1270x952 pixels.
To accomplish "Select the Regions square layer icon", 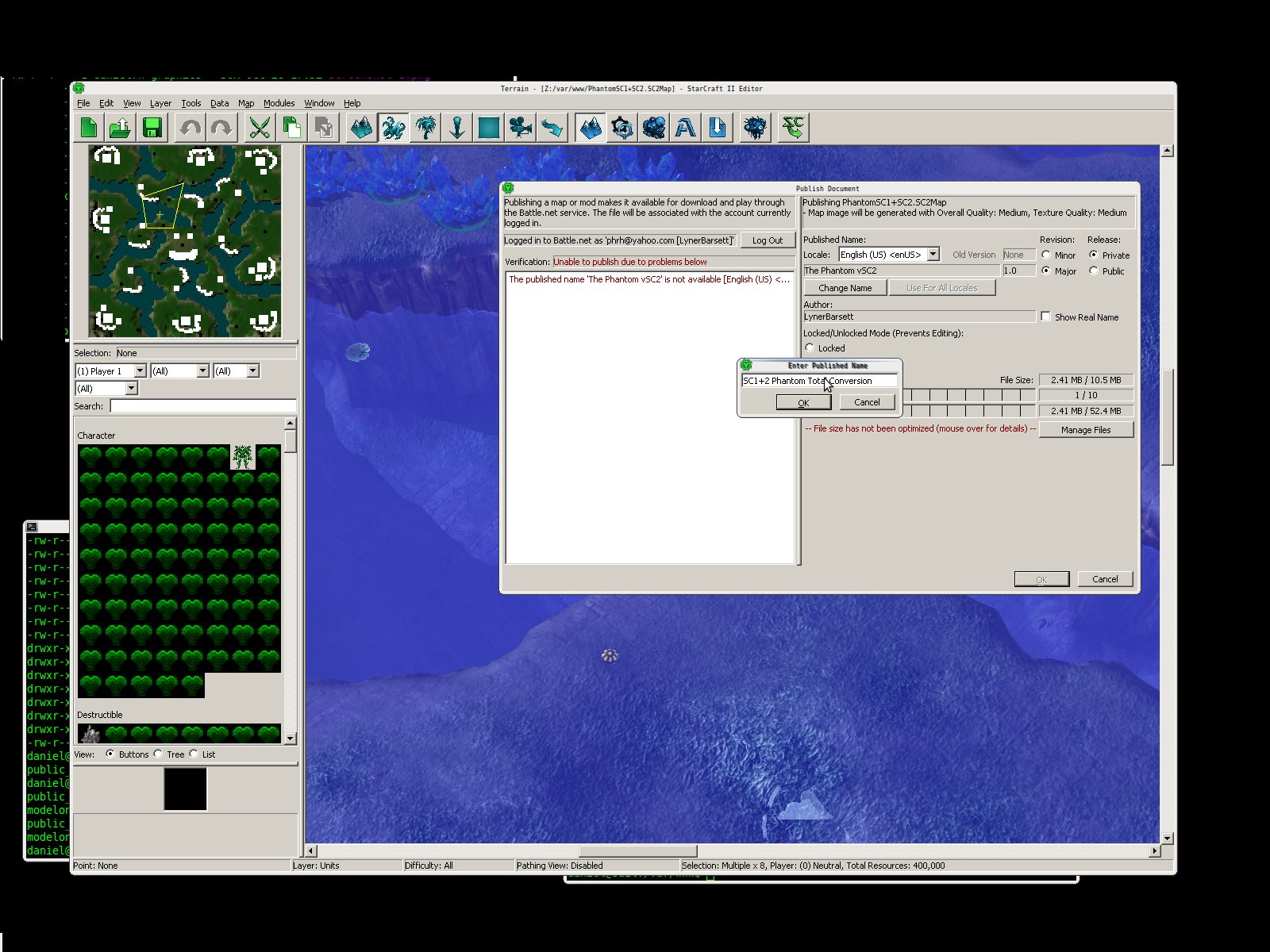I will click(489, 128).
